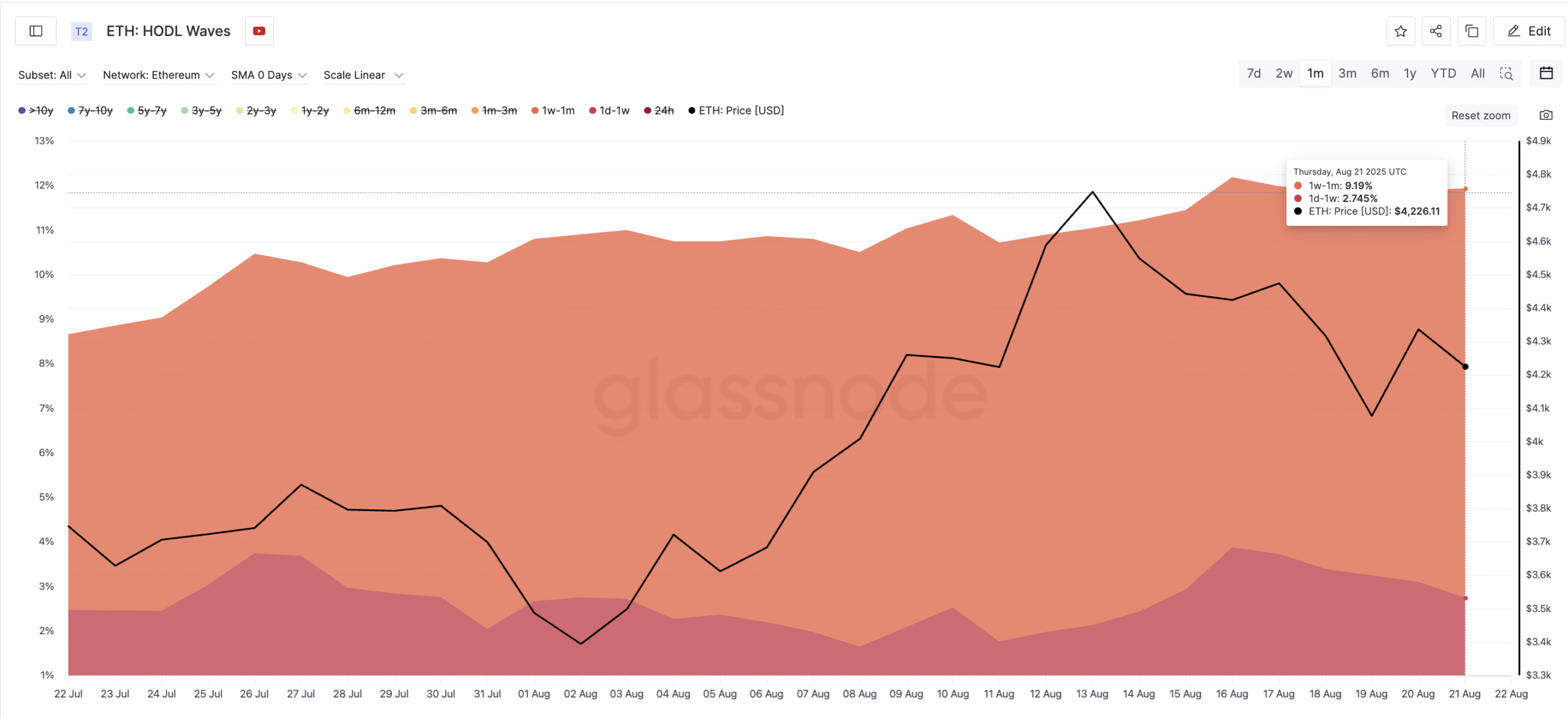Expand the Network: Ethereum selector
The height and width of the screenshot is (718, 1568).
[x=159, y=75]
